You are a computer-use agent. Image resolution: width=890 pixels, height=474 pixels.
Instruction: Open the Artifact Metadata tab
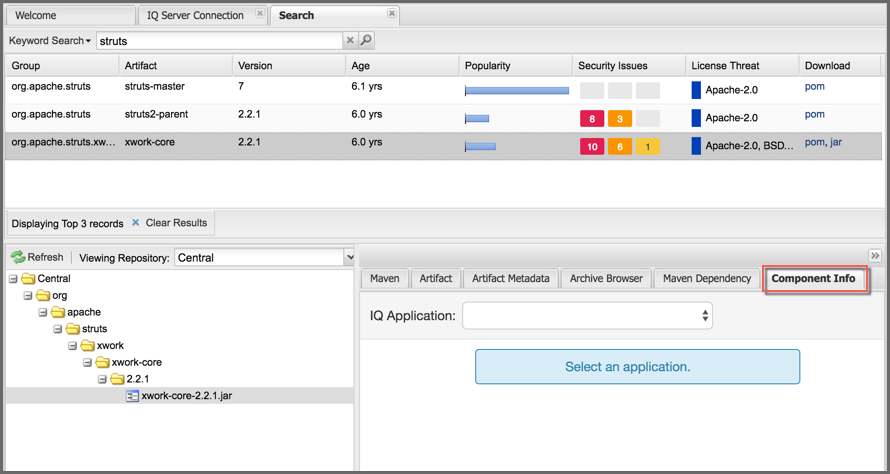511,279
